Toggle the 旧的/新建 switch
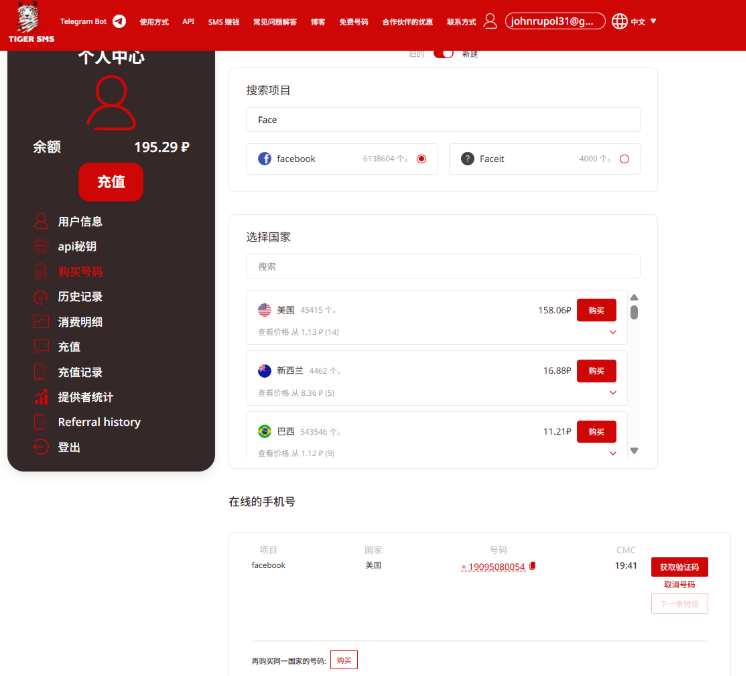This screenshot has width=746, height=676. (443, 54)
